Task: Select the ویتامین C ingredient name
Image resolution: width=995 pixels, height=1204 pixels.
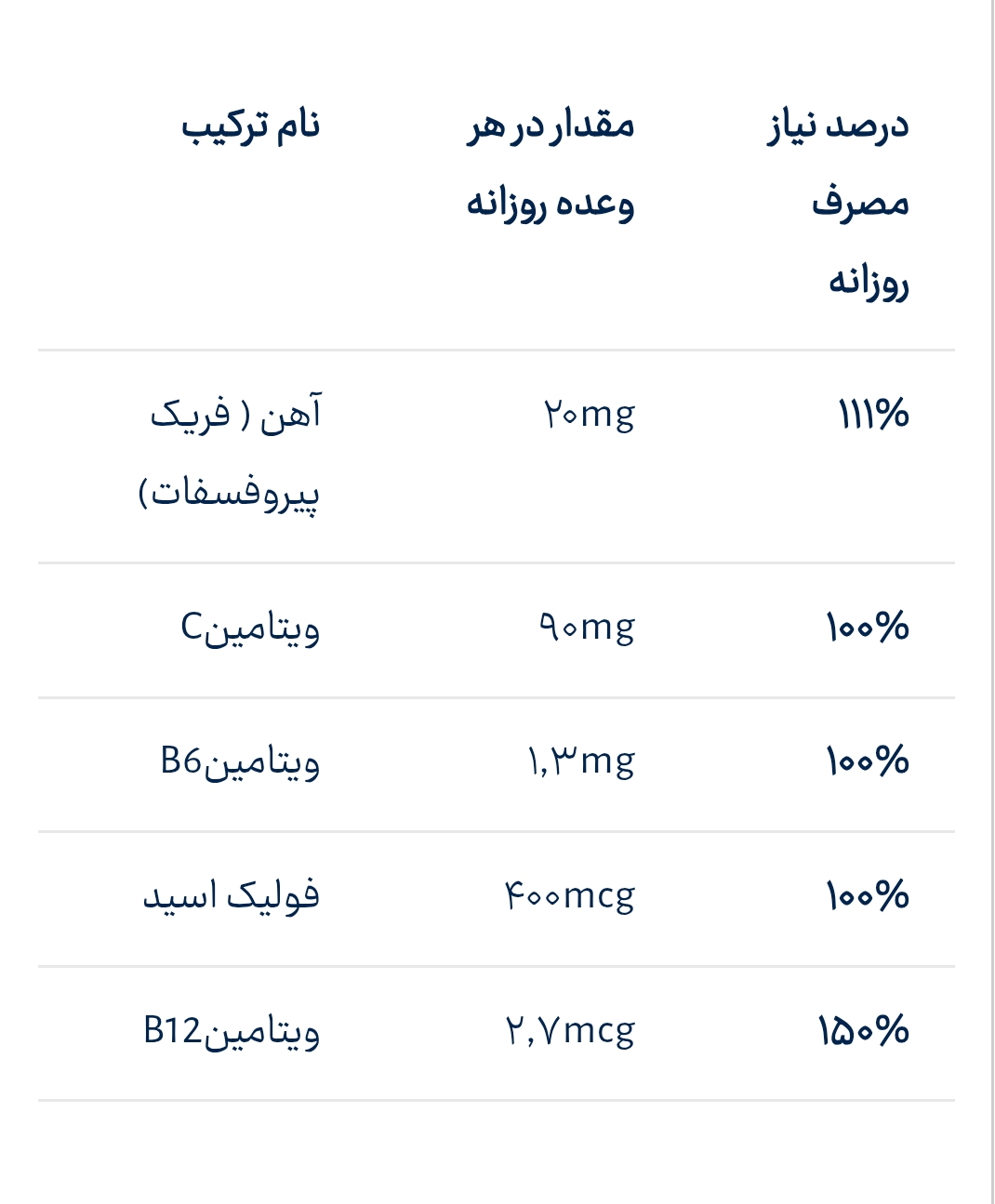Action: pos(250,628)
